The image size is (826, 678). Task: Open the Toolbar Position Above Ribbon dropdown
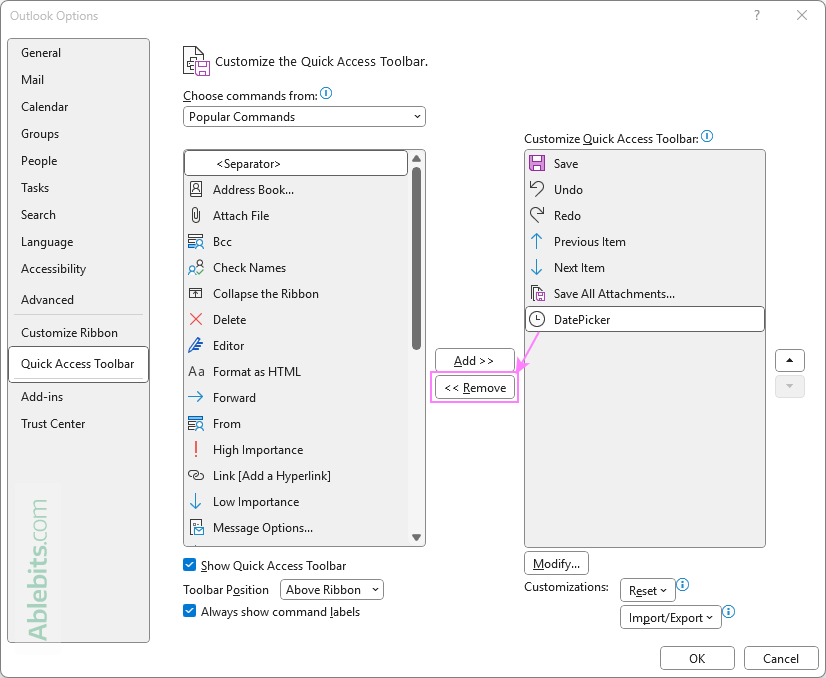coord(332,589)
